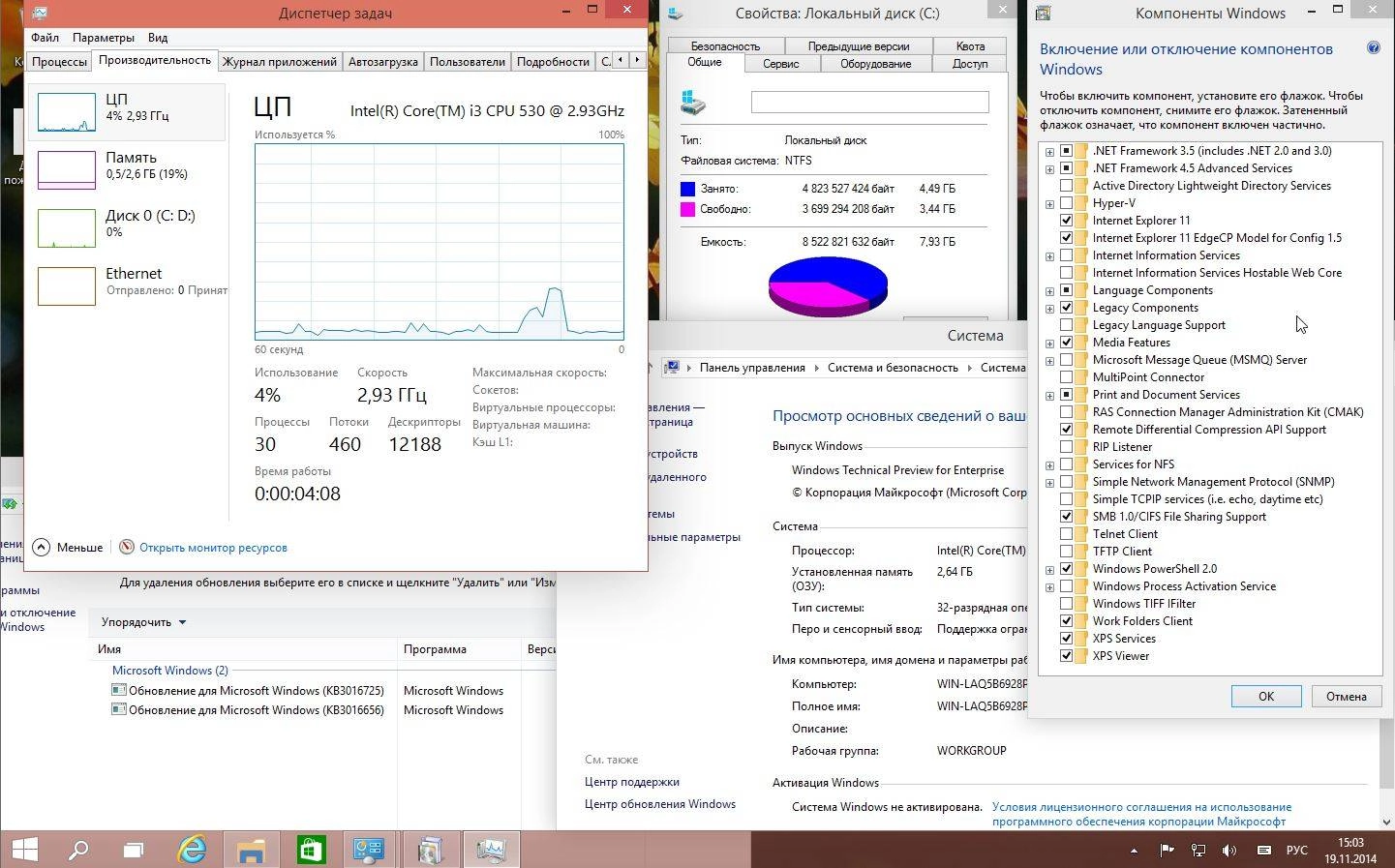Open taskbar Search magnifier icon
Image resolution: width=1395 pixels, height=868 pixels.
pyautogui.click(x=77, y=850)
